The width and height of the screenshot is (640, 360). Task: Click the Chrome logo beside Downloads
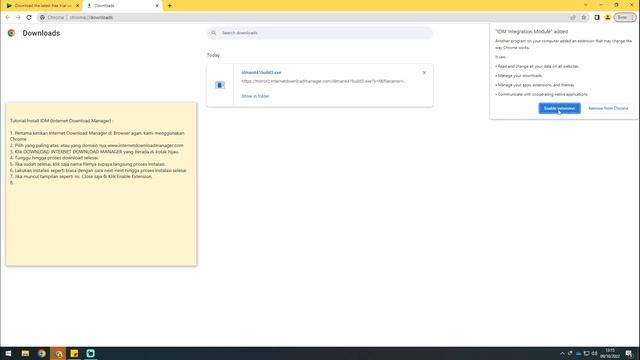coord(11,33)
